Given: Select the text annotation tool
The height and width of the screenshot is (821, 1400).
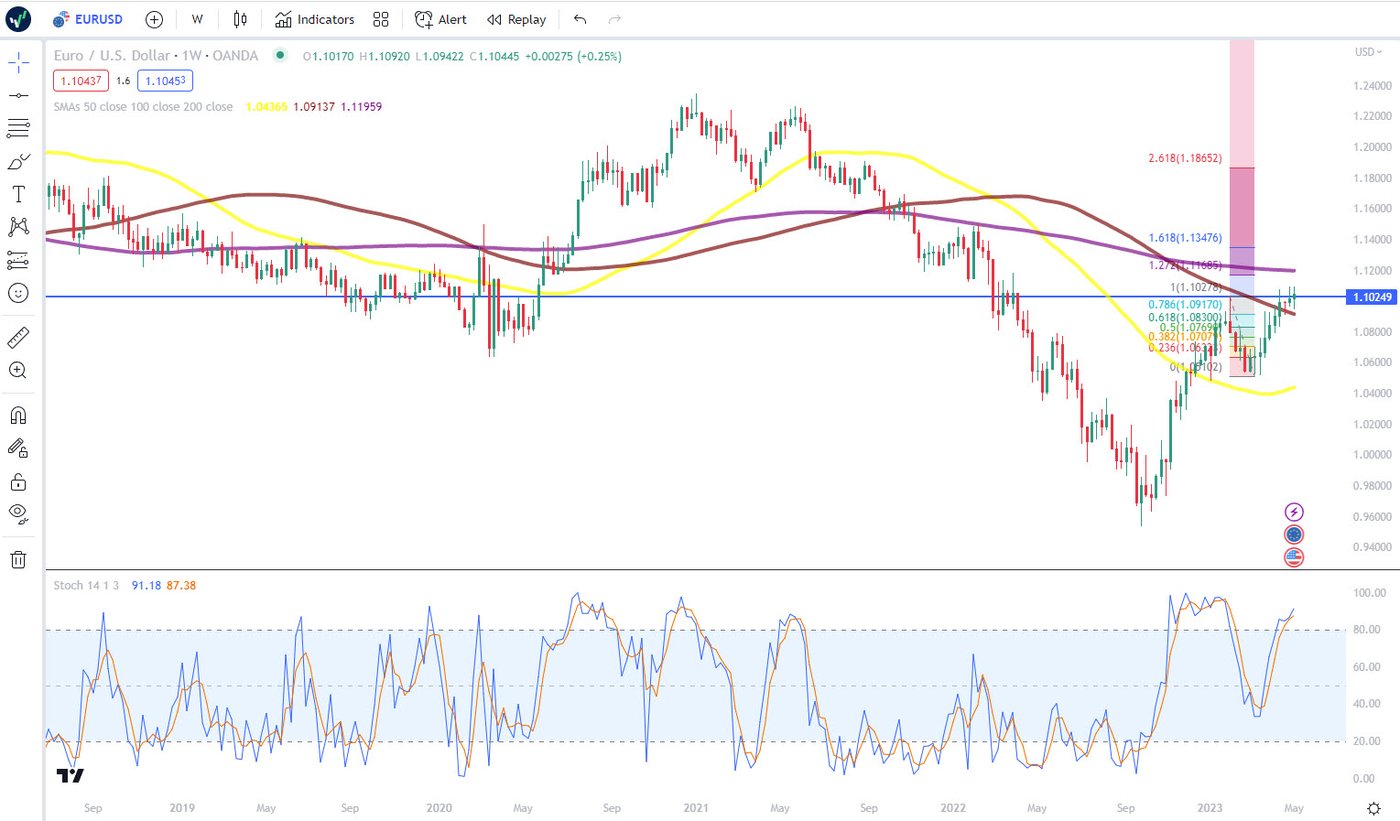Looking at the screenshot, I should [x=18, y=193].
